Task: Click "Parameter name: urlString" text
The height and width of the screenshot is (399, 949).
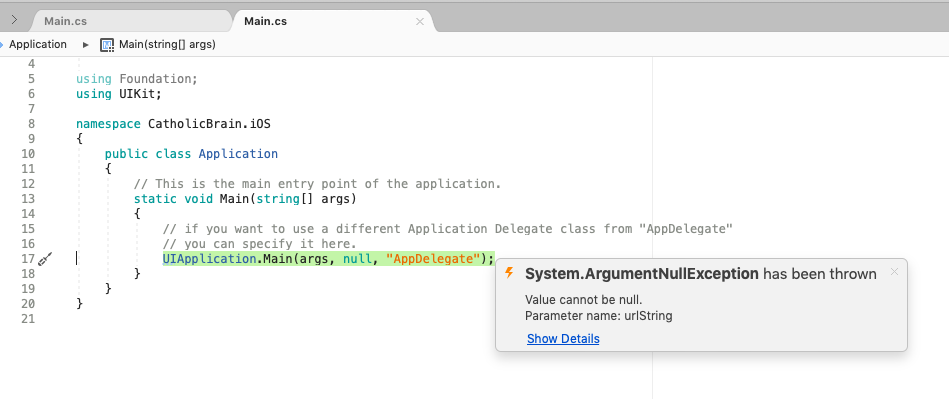Action: [x=599, y=315]
